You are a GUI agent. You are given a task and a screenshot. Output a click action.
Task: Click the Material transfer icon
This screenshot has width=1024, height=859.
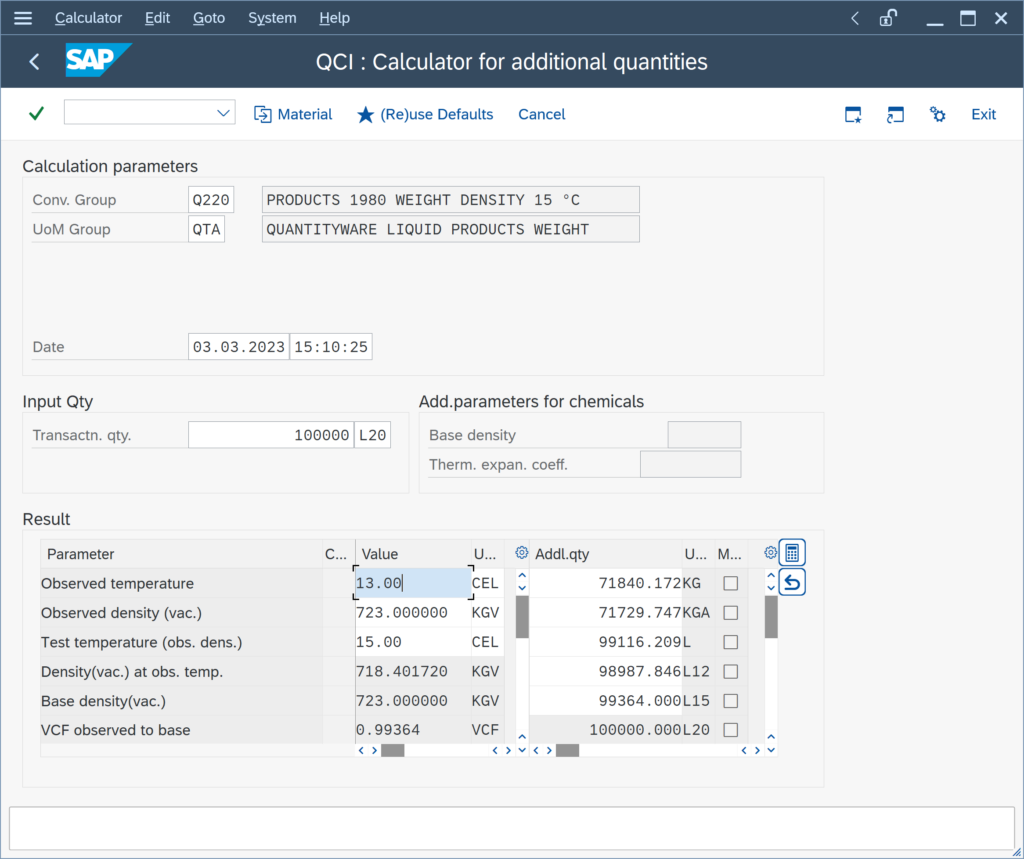(263, 114)
